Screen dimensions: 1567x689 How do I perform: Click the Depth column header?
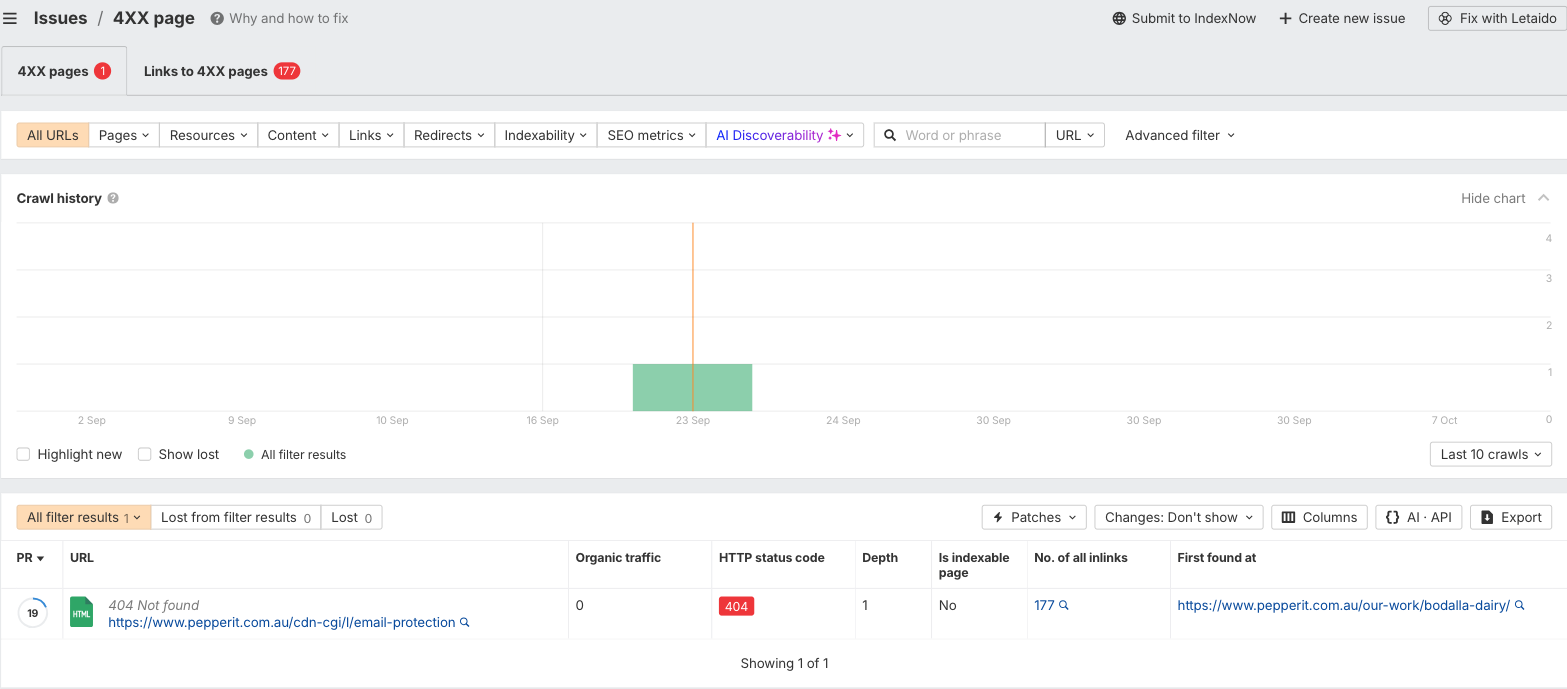coord(880,558)
